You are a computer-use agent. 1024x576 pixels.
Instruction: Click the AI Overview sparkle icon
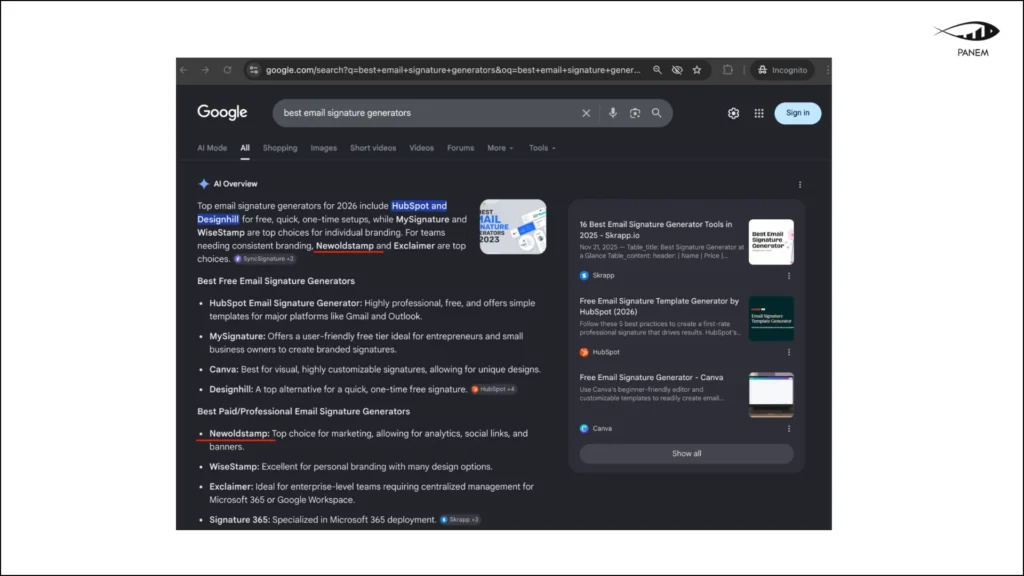click(204, 184)
